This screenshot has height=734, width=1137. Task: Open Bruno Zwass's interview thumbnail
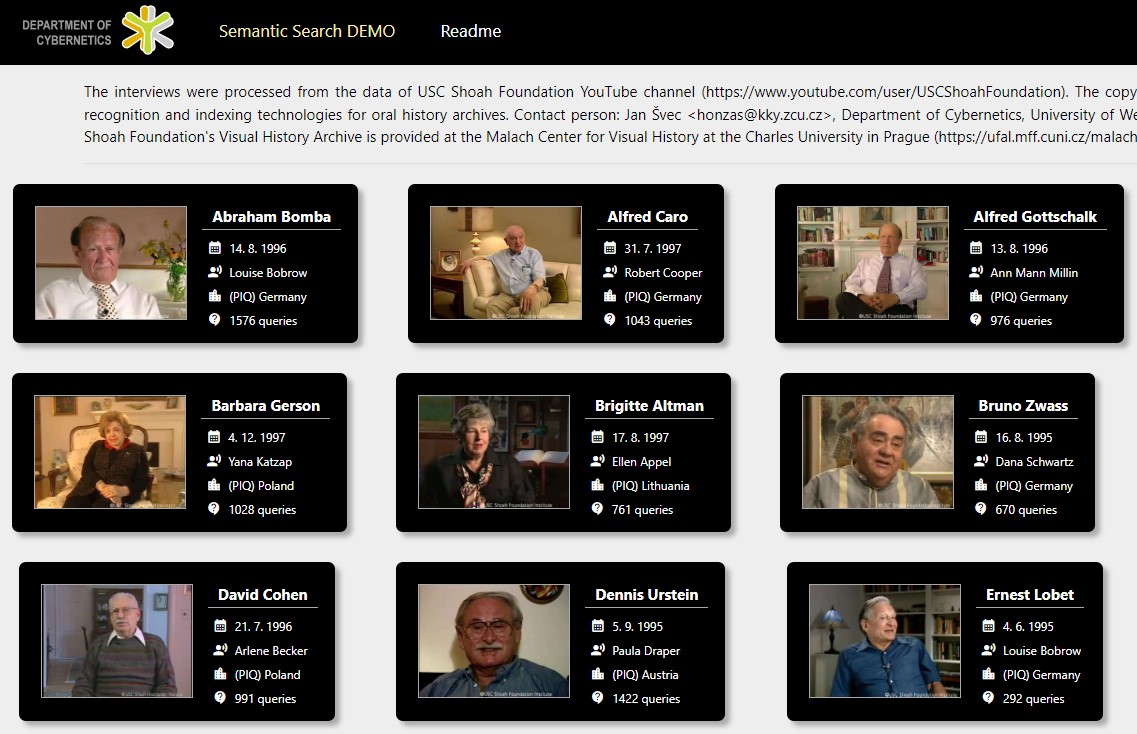pos(878,452)
